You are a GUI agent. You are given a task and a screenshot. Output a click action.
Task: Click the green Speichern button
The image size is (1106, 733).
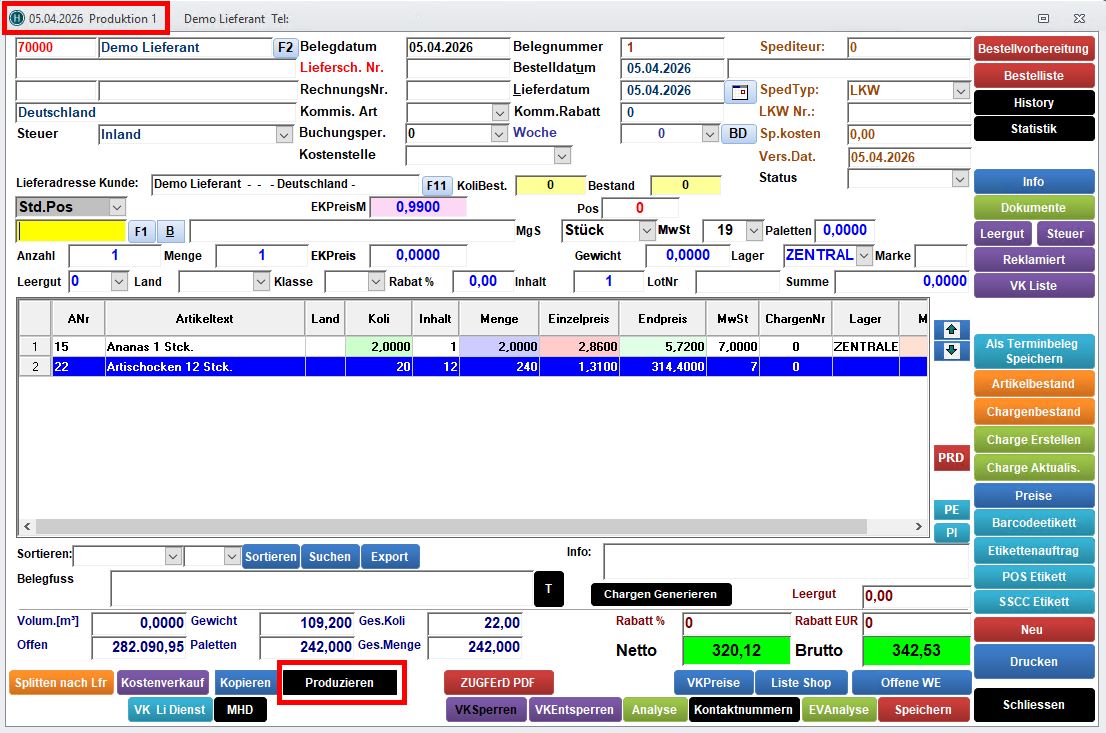click(x=923, y=709)
